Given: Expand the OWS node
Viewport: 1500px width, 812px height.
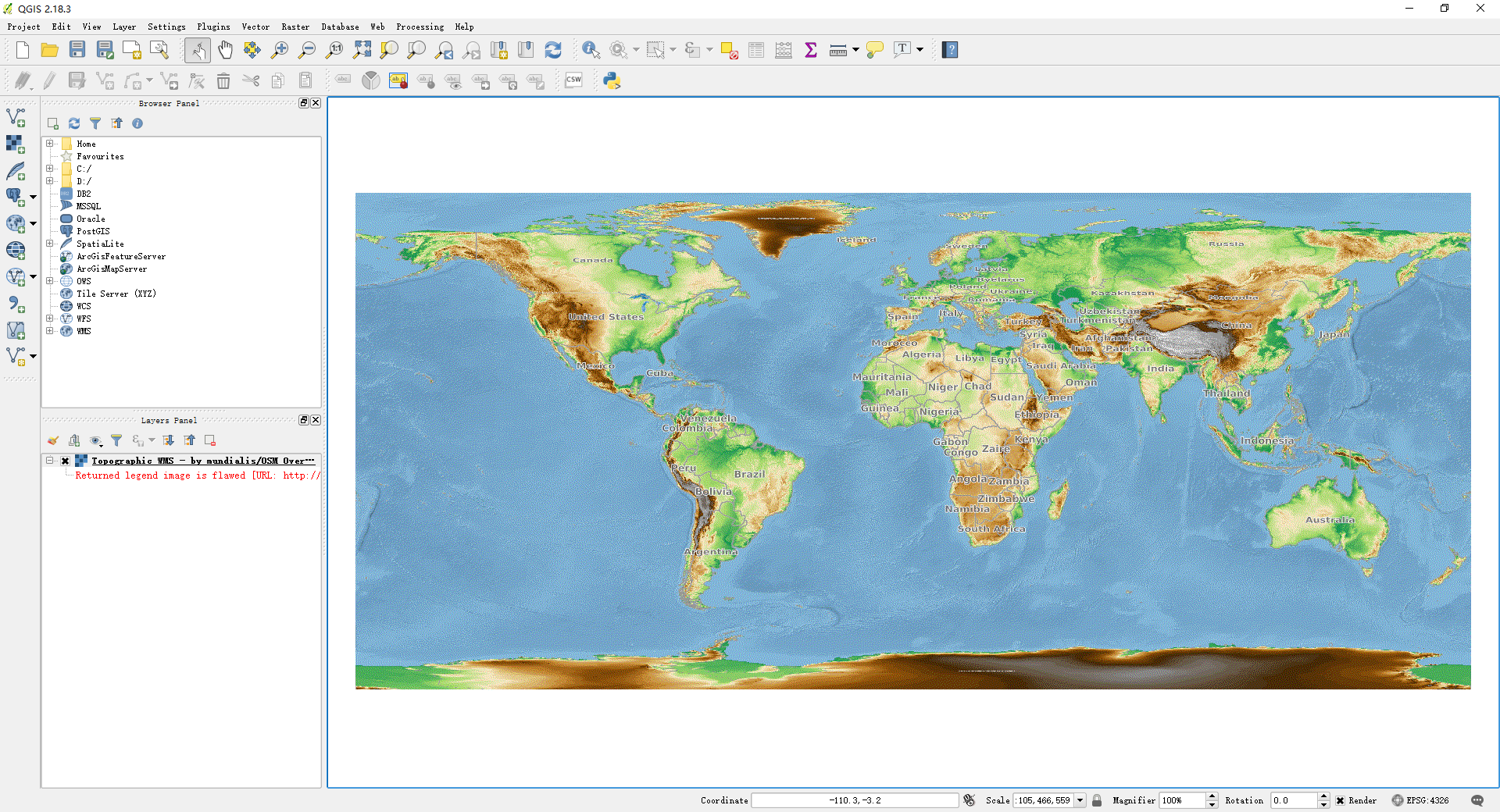Looking at the screenshot, I should click(x=50, y=281).
